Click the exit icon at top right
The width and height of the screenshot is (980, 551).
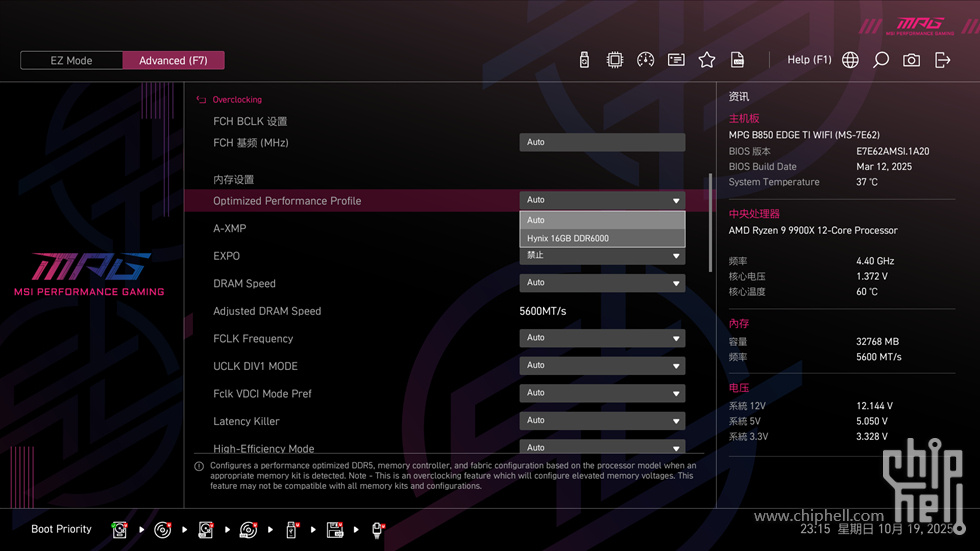pos(942,60)
